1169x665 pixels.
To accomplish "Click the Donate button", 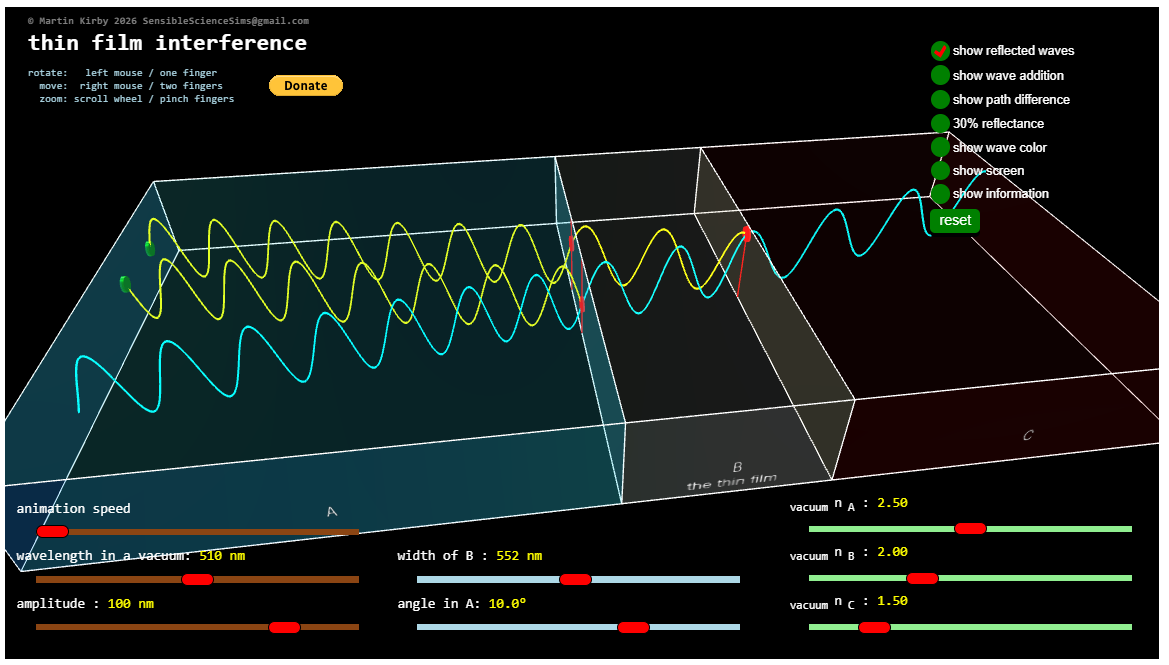I will pos(306,85).
